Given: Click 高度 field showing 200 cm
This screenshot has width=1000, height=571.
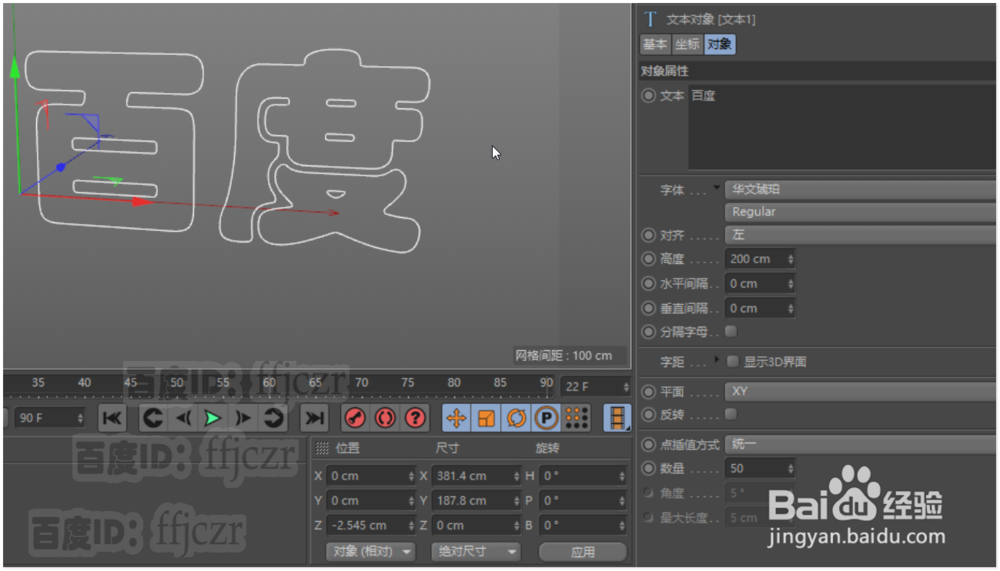Looking at the screenshot, I should pos(755,259).
